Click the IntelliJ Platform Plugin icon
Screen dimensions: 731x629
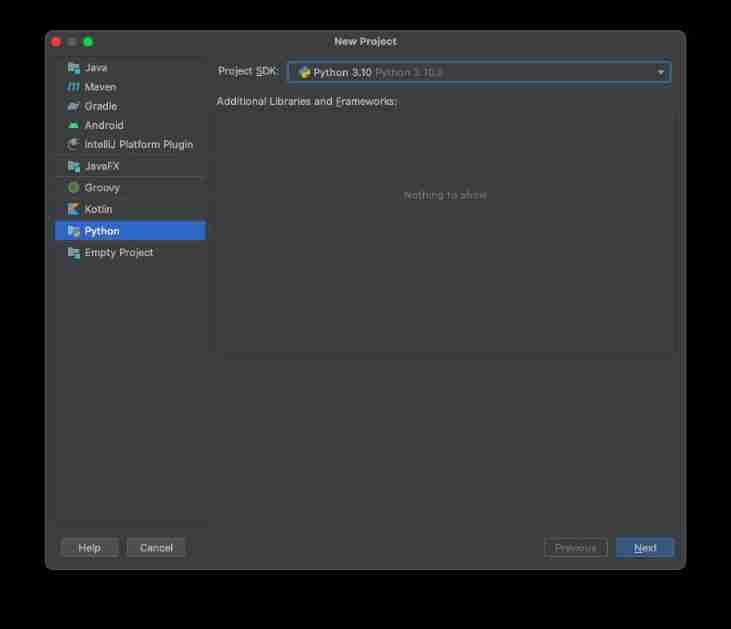(74, 145)
